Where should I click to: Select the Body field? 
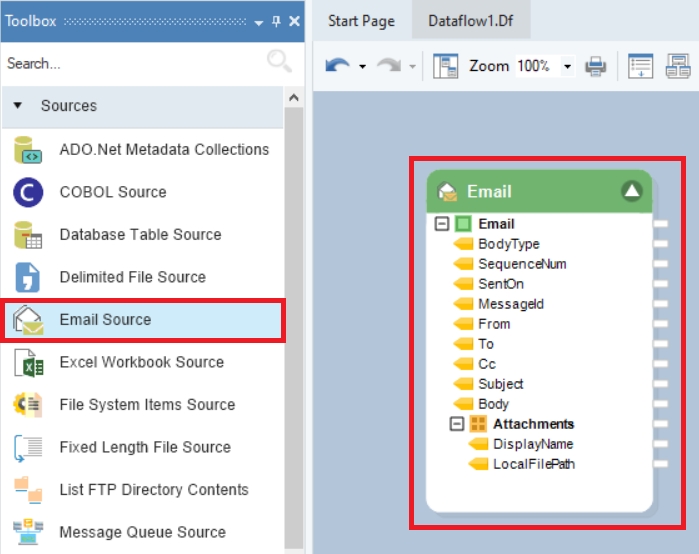[x=493, y=404]
